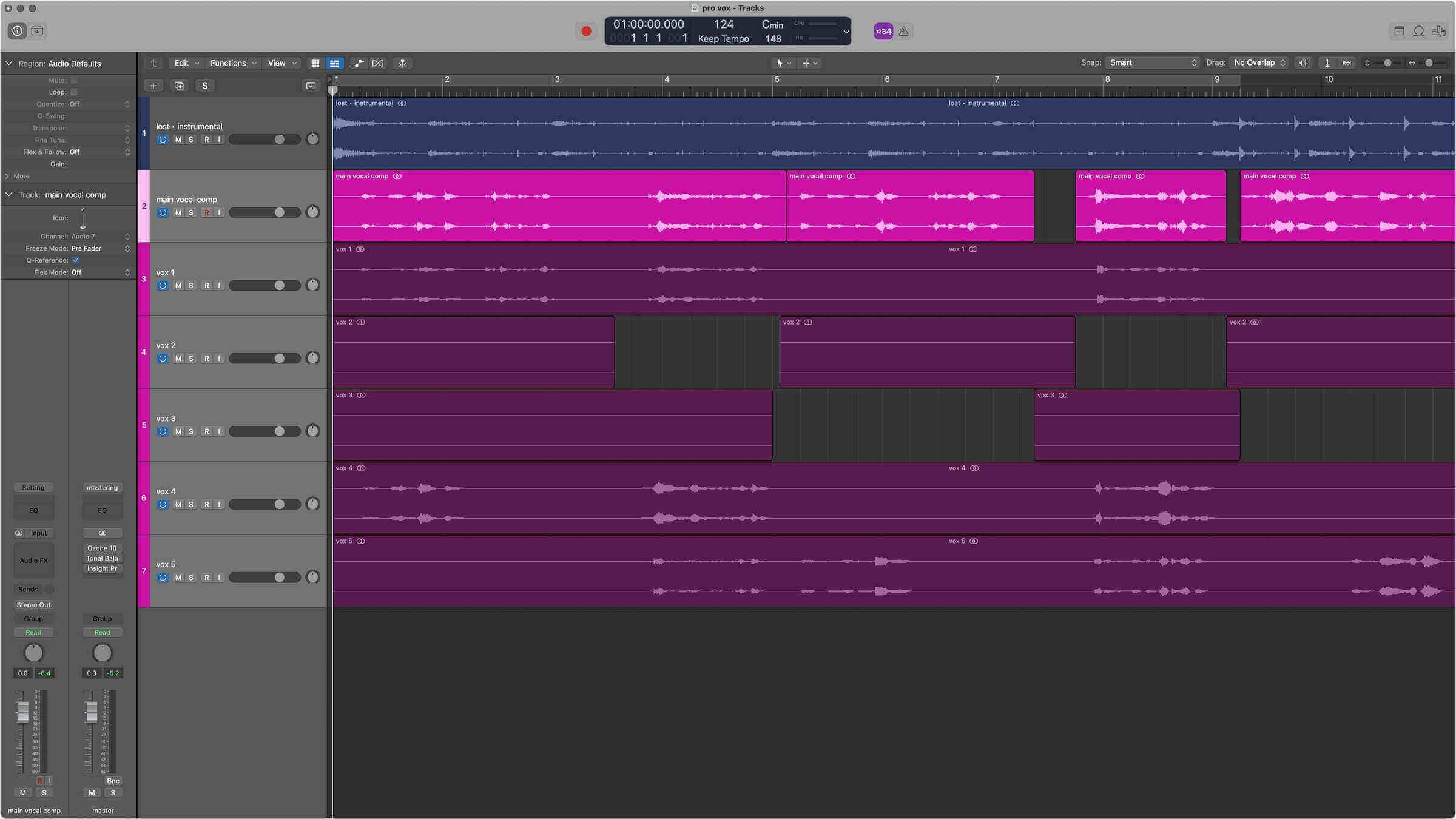
Task: Toggle the metronome icon
Action: pyautogui.click(x=904, y=32)
